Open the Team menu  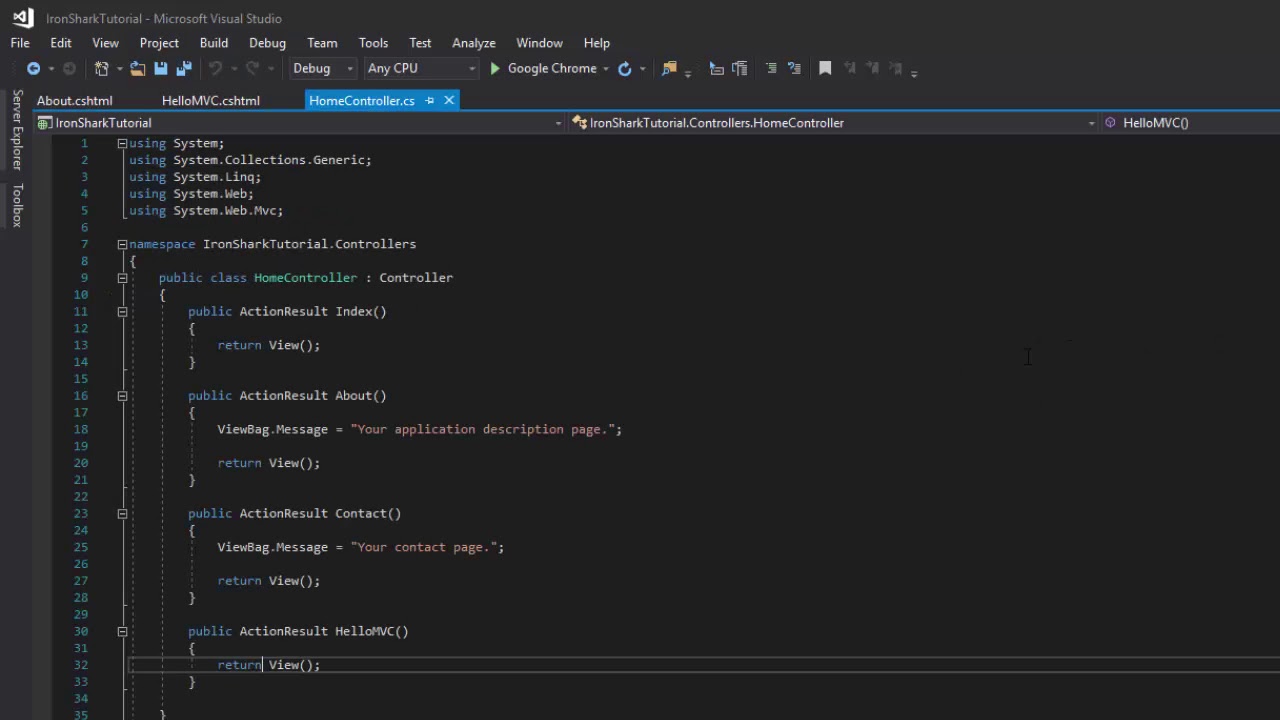click(x=322, y=43)
